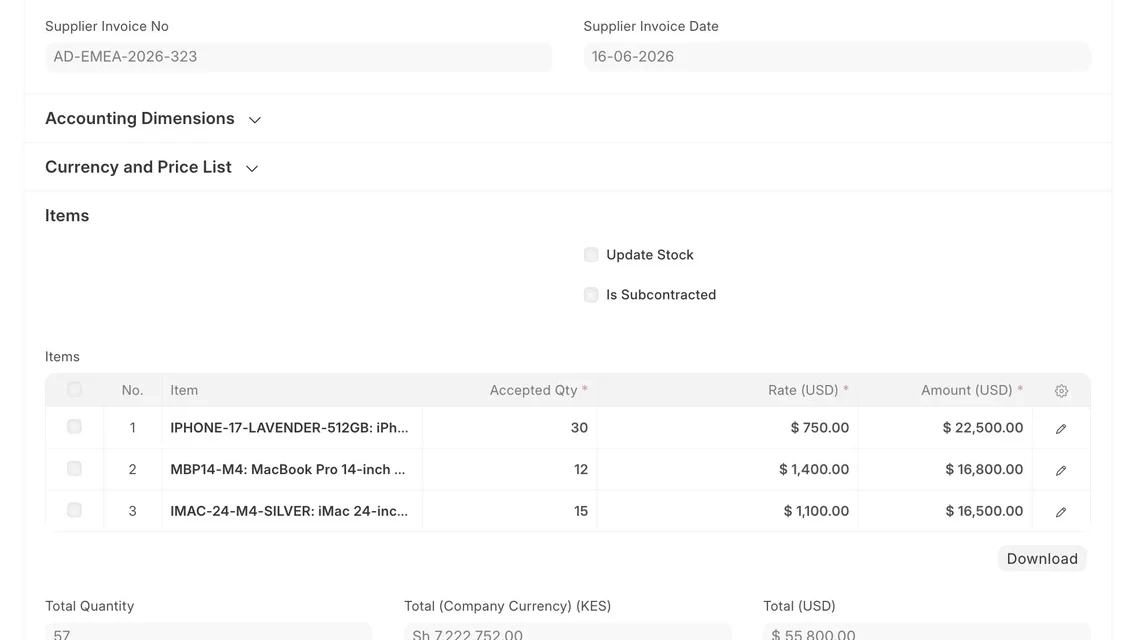Edit row 2 MBP14-M4 with pencil icon
1130x640 pixels.
click(x=1061, y=471)
